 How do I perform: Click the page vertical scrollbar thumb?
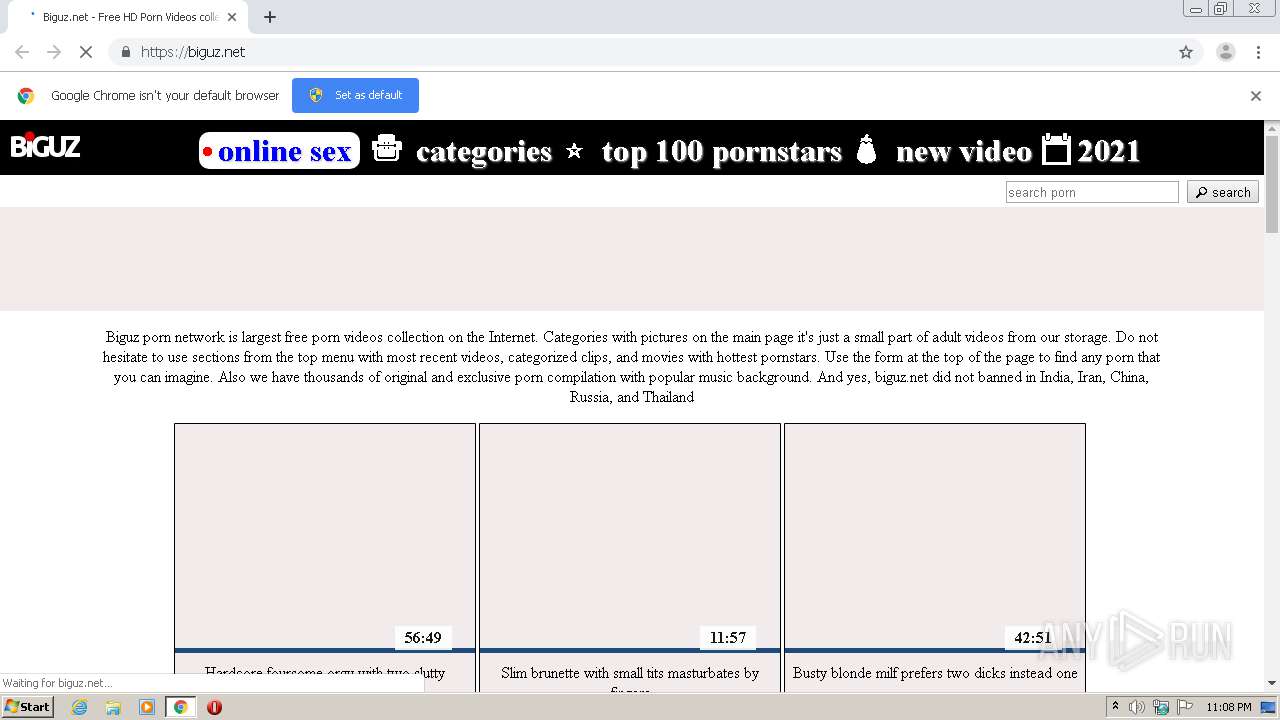[1272, 184]
